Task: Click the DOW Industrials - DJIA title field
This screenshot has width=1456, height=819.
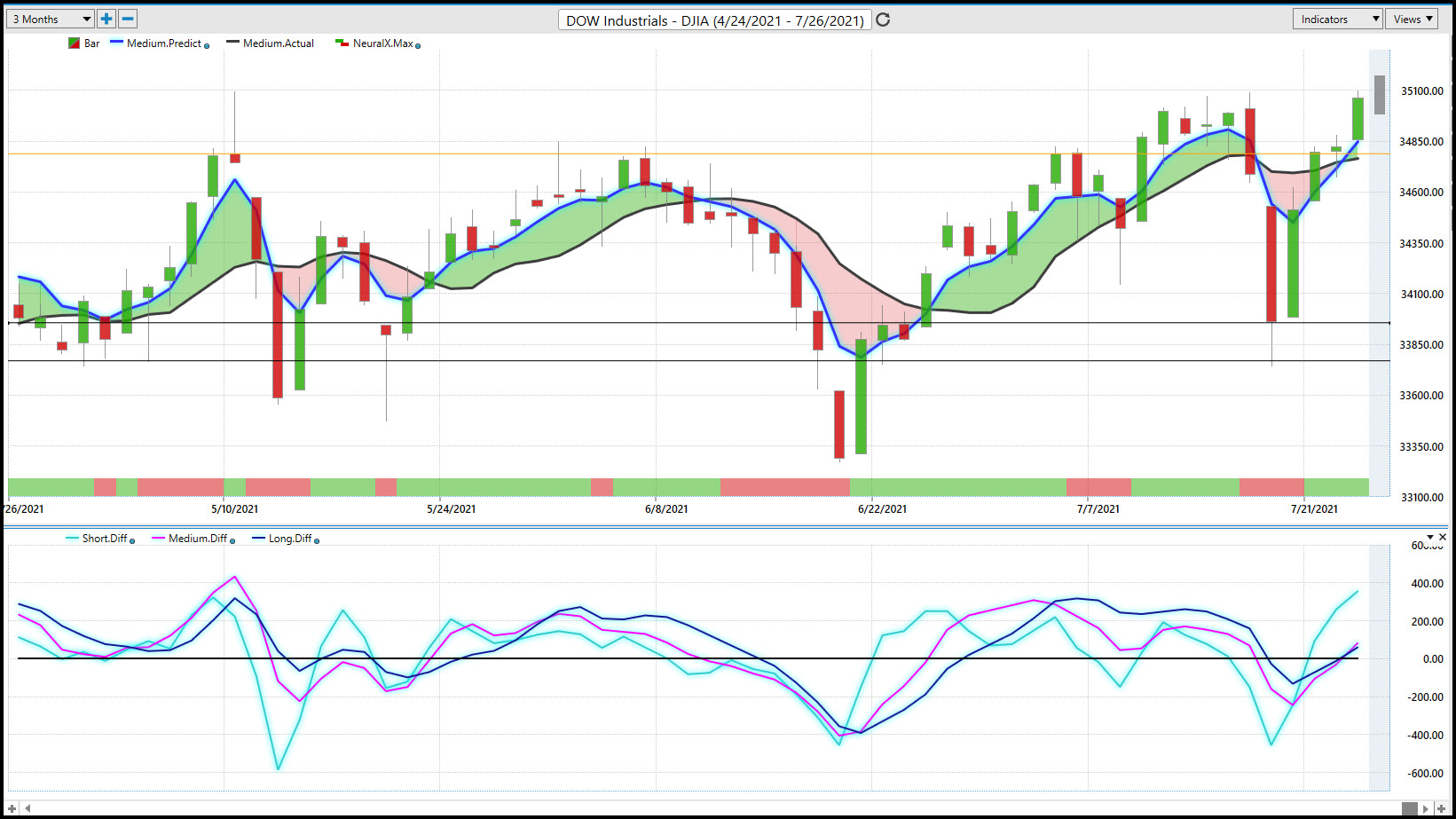Action: click(715, 20)
